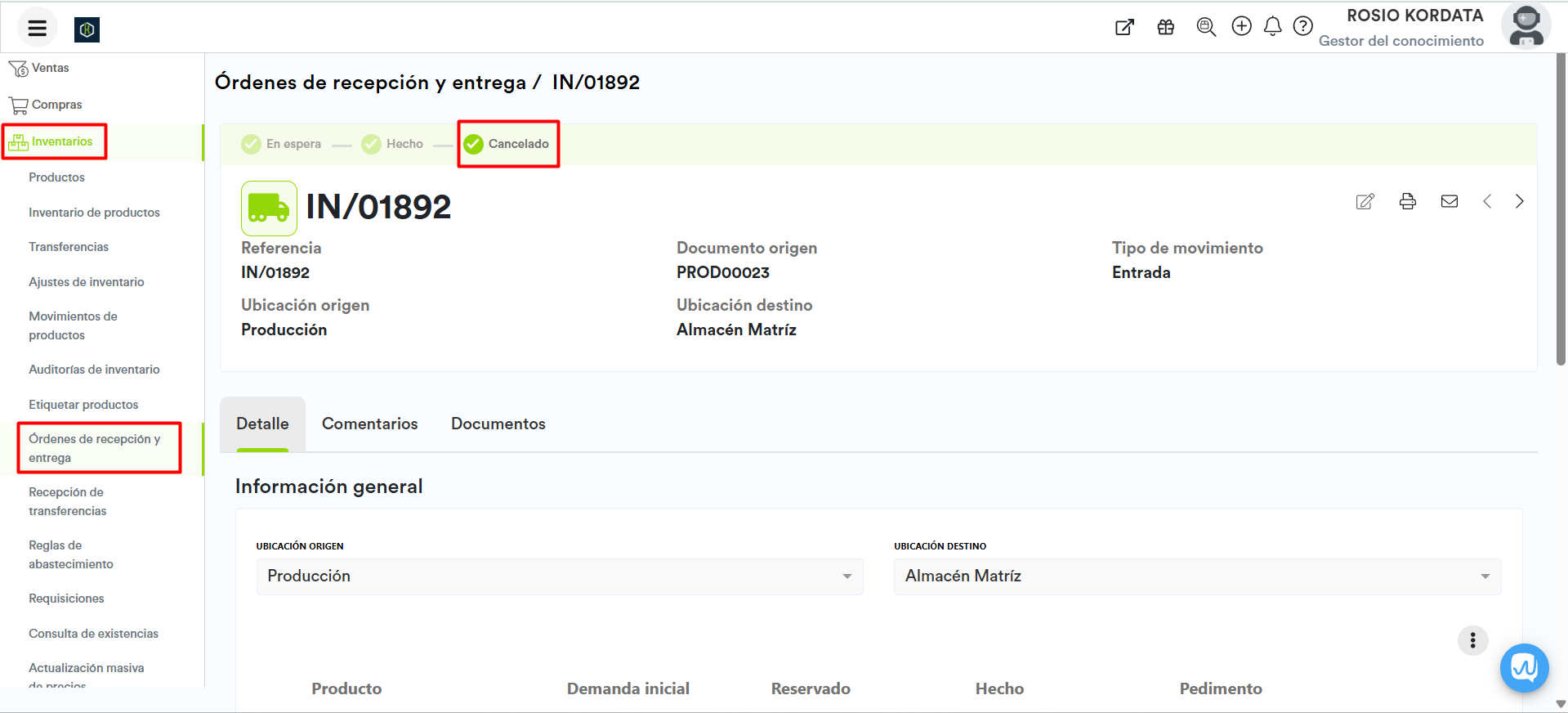This screenshot has height=713, width=1568.
Task: Click the envelope email icon
Action: [x=1449, y=201]
